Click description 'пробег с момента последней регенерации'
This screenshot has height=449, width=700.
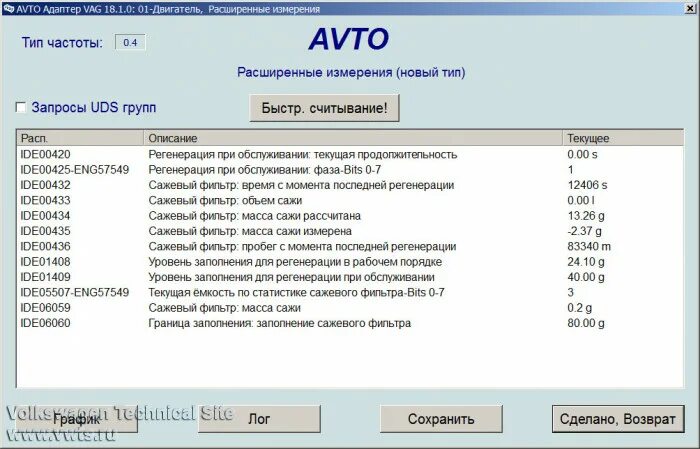349,247
